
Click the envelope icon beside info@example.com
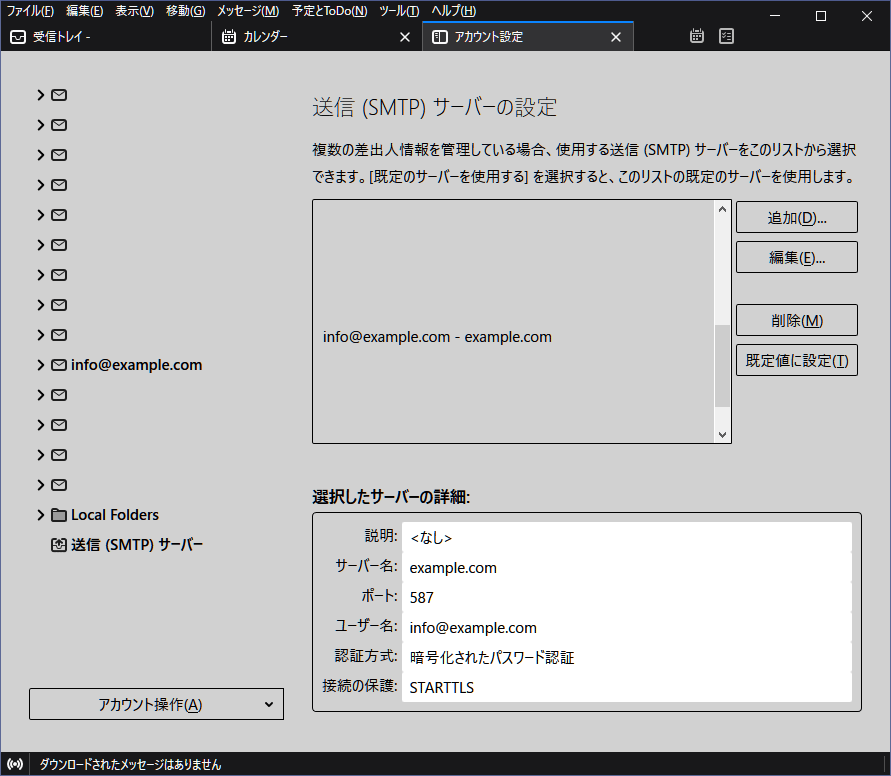[59, 365]
